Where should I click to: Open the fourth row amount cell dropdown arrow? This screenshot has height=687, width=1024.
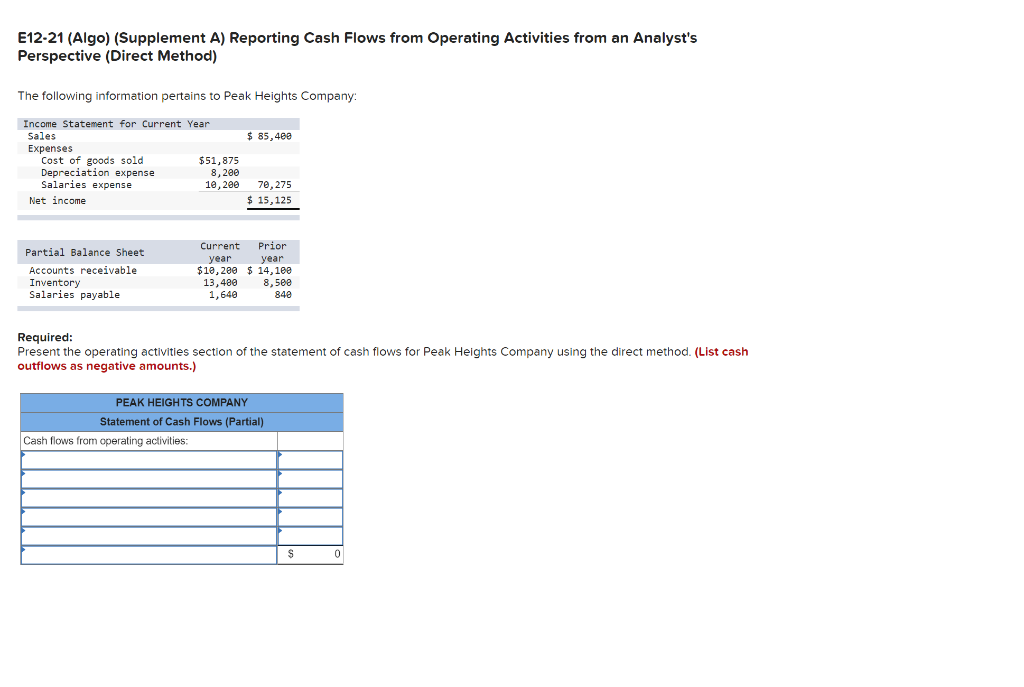[280, 511]
